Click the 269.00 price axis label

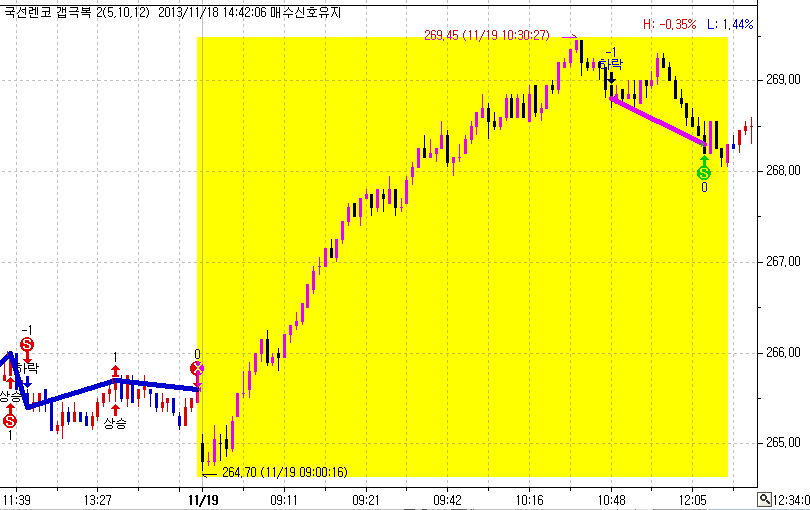click(x=783, y=80)
